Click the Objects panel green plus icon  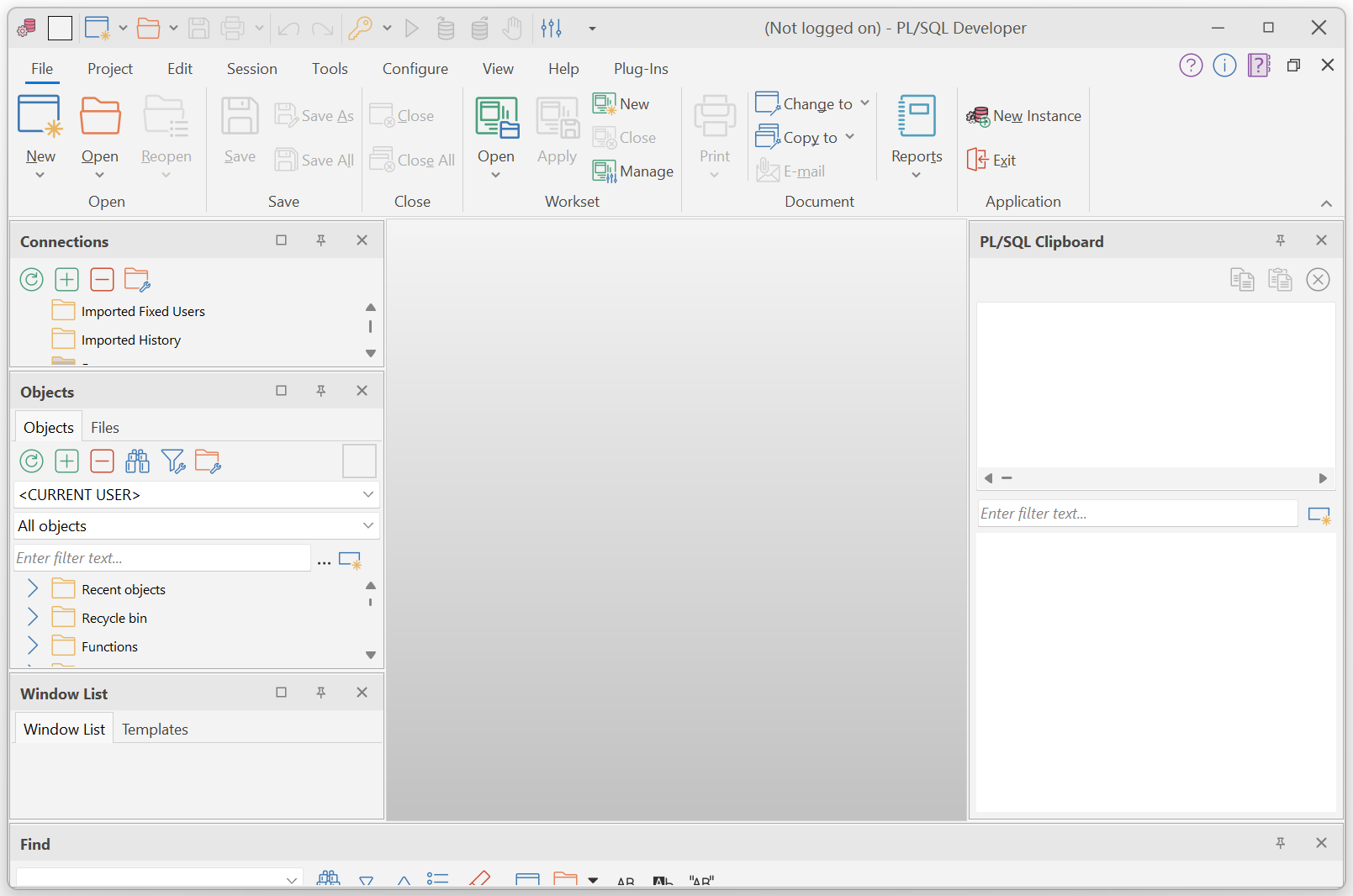pos(67,461)
